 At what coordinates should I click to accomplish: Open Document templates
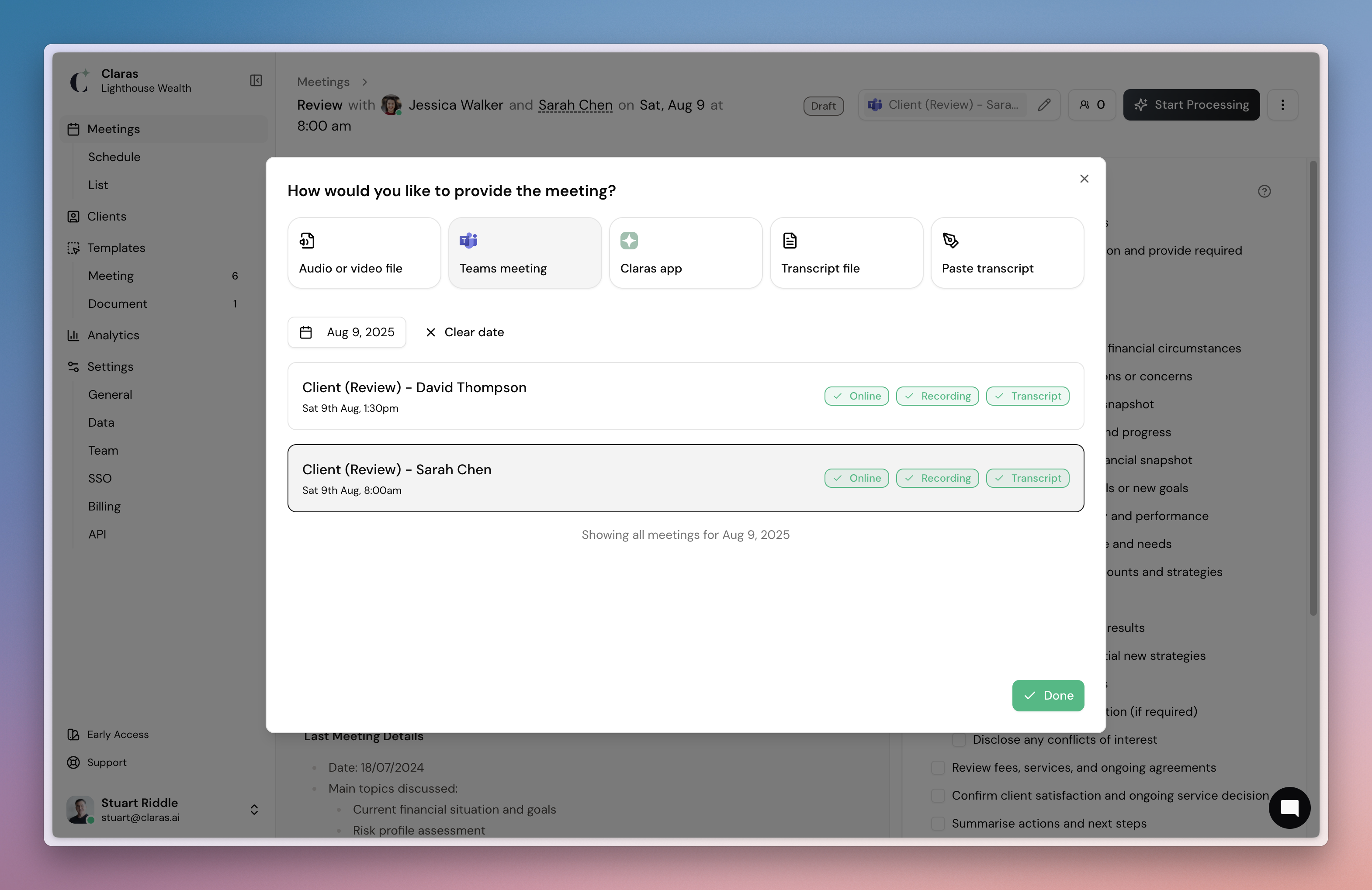(118, 304)
